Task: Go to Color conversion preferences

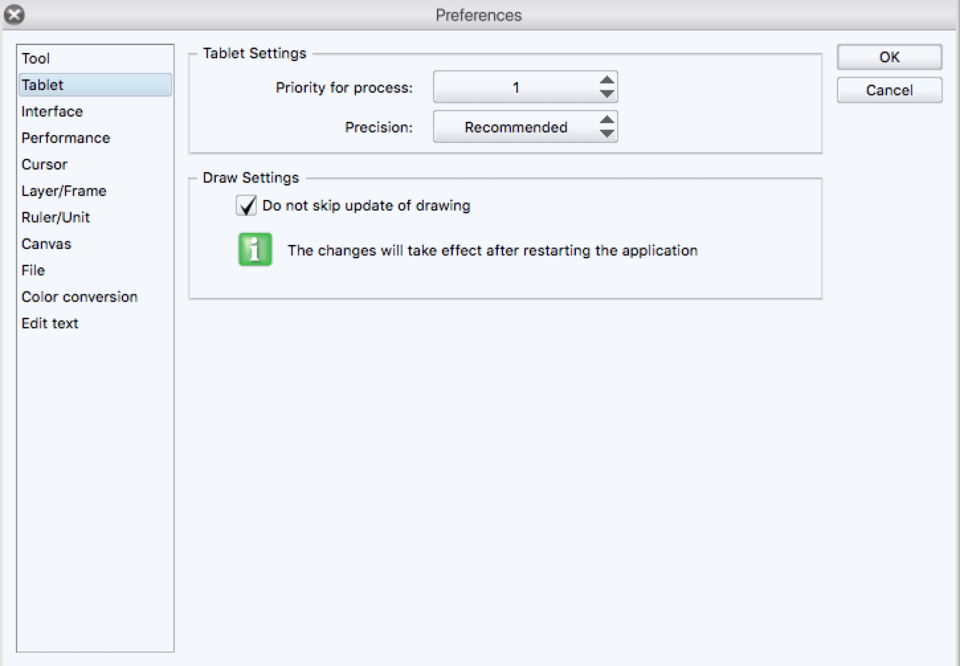Action: (x=80, y=297)
